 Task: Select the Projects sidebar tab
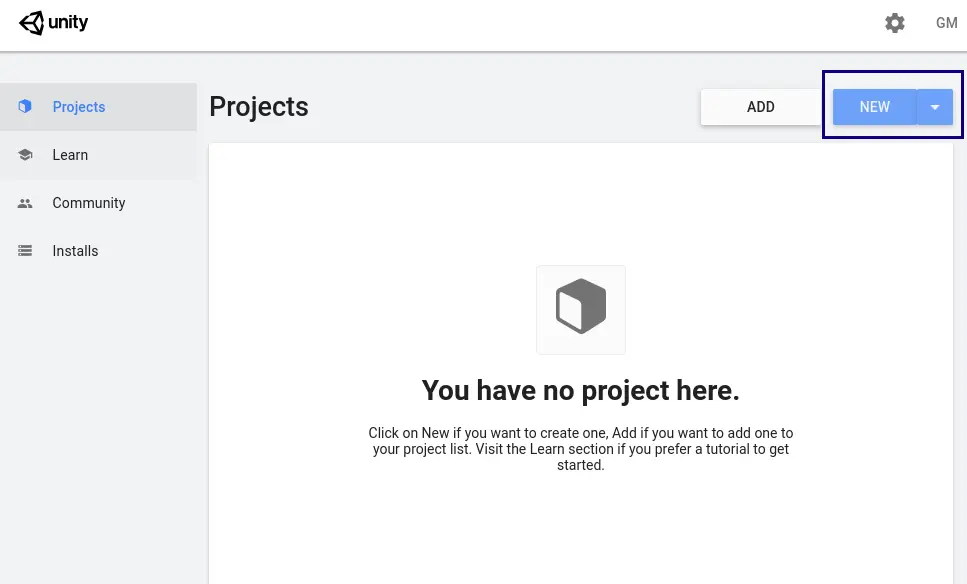pos(99,107)
